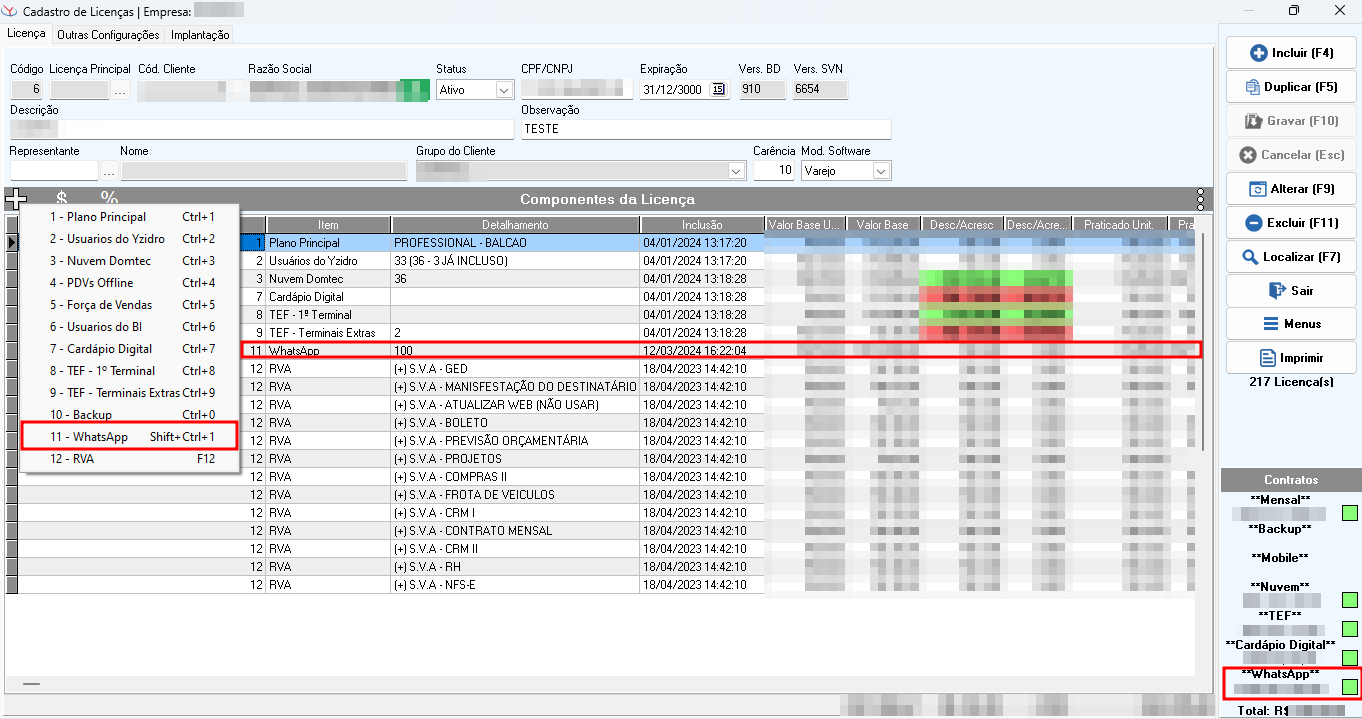Click the ellipsis button beside Representante field
This screenshot has width=1362, height=719.
point(109,171)
